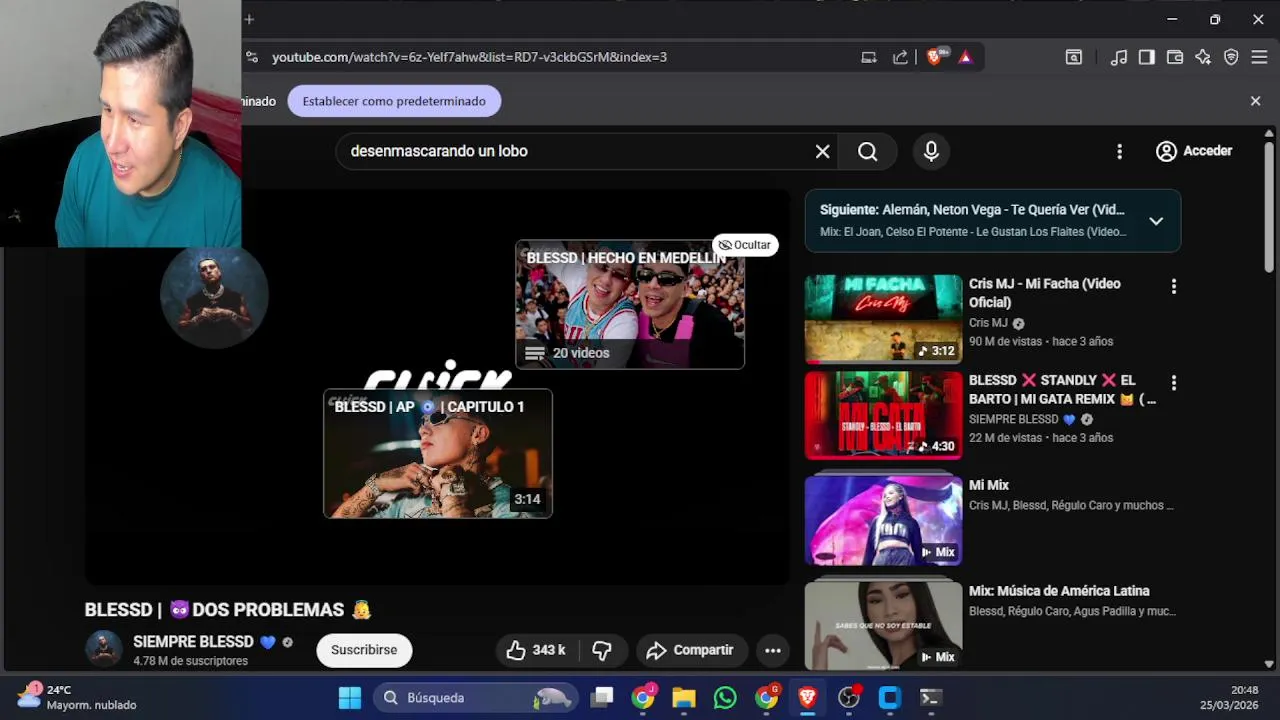Open options menu for MI GATA REMIX
1280x720 pixels.
pos(1173,382)
